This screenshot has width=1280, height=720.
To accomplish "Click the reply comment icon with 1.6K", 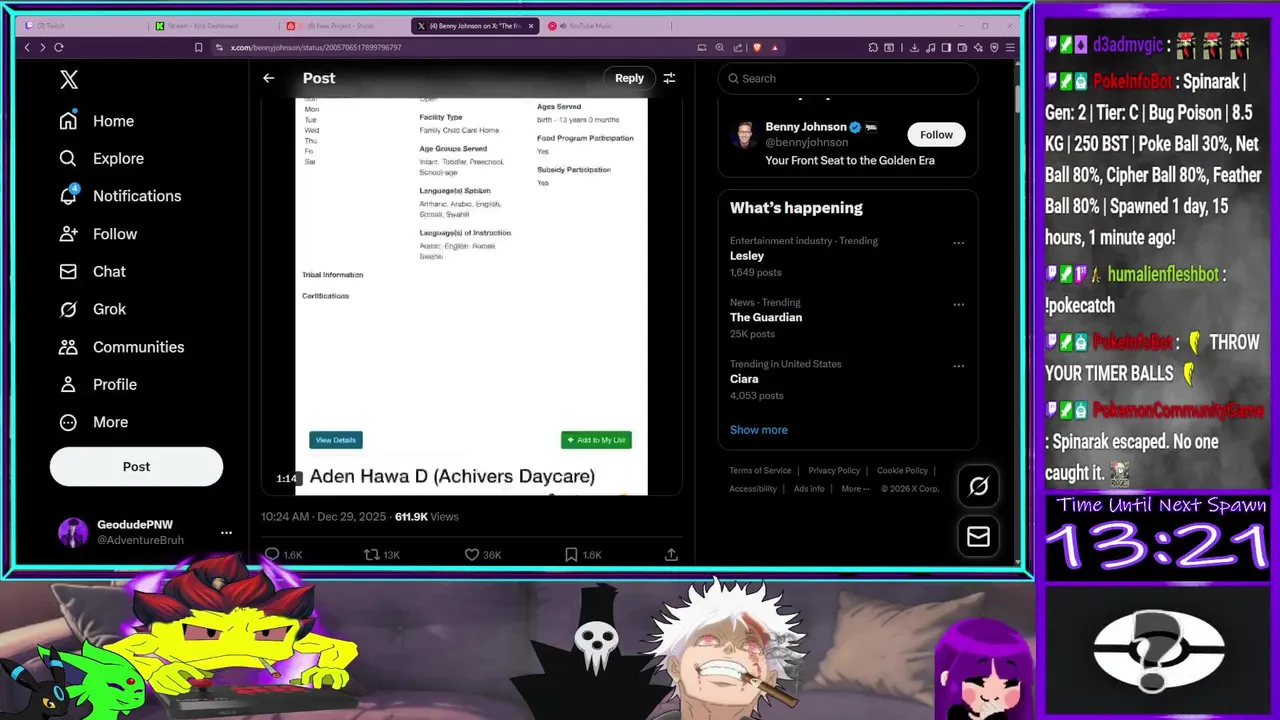I will [x=272, y=554].
